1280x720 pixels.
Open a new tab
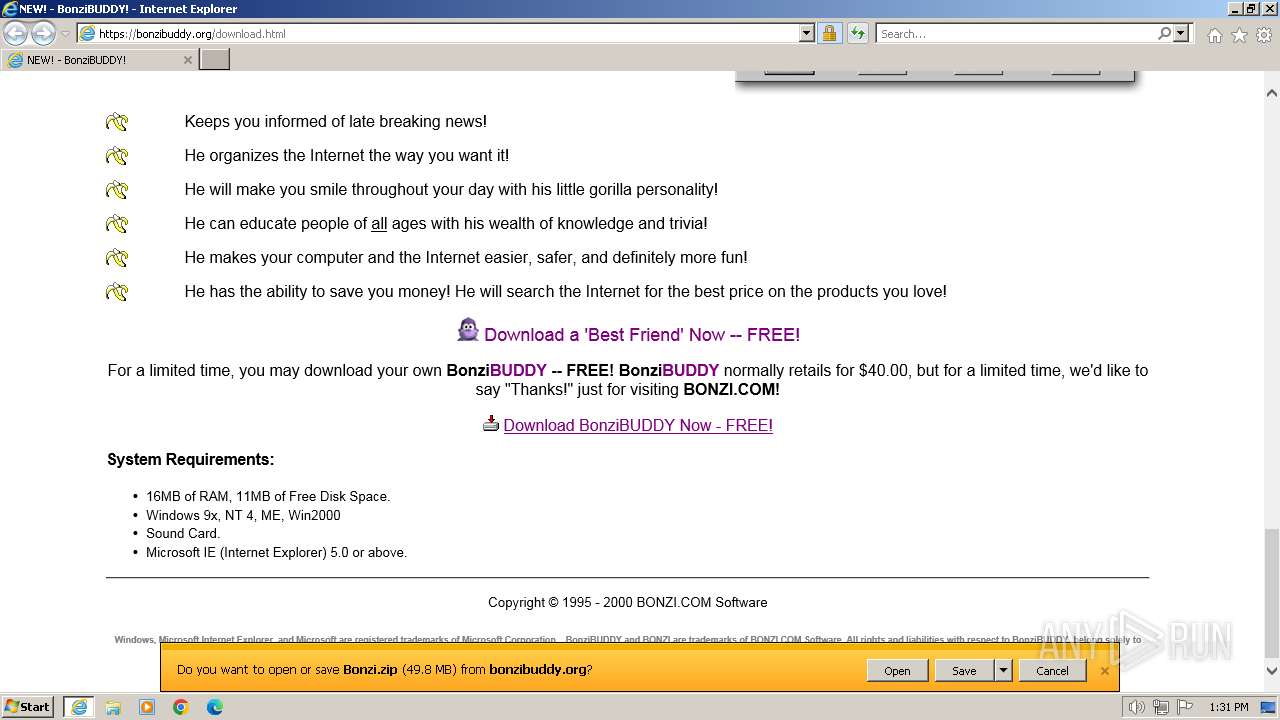215,60
